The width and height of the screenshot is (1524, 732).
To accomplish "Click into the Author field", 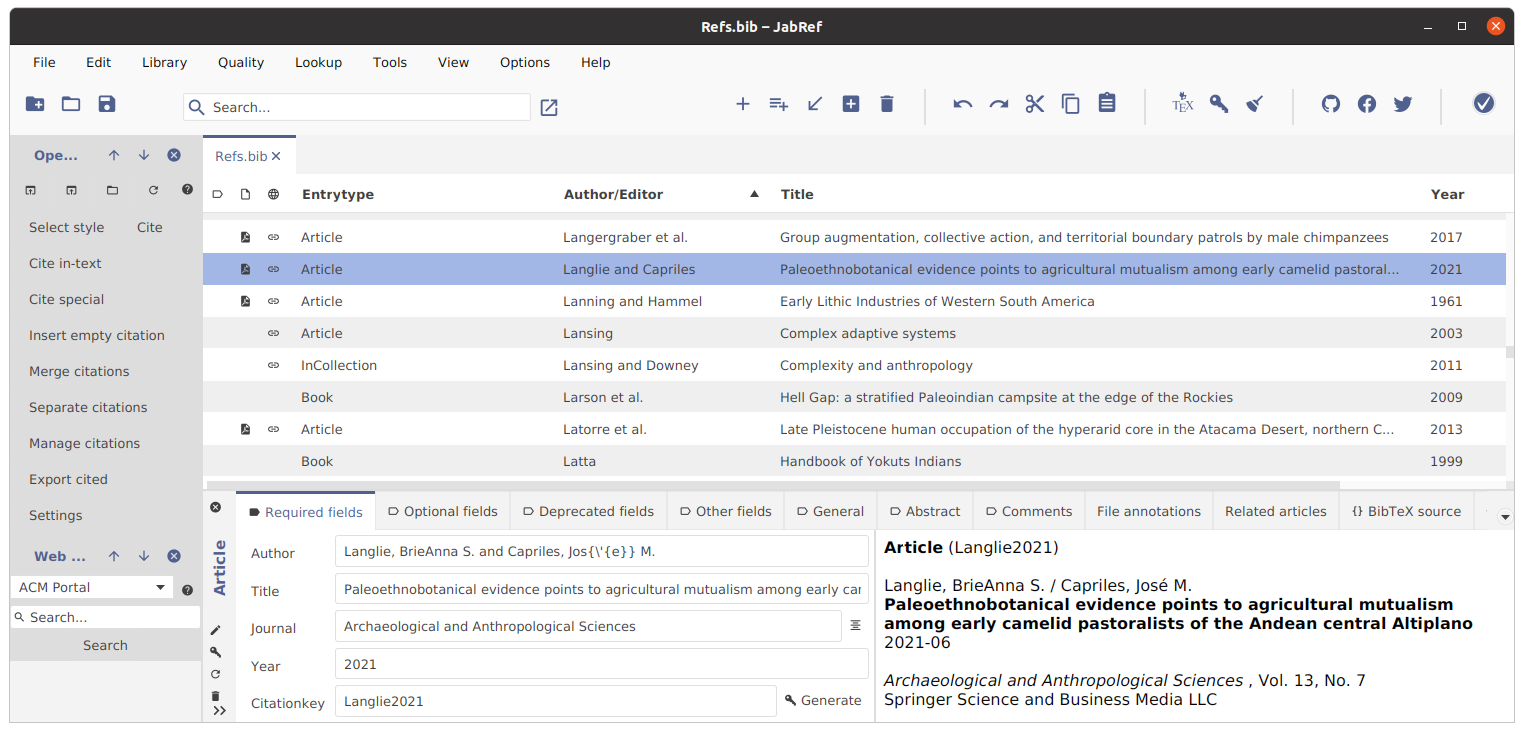I will click(x=602, y=551).
